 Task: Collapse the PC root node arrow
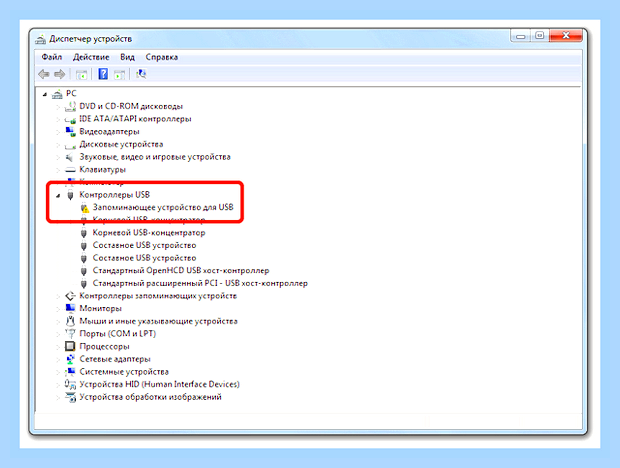tap(45, 94)
